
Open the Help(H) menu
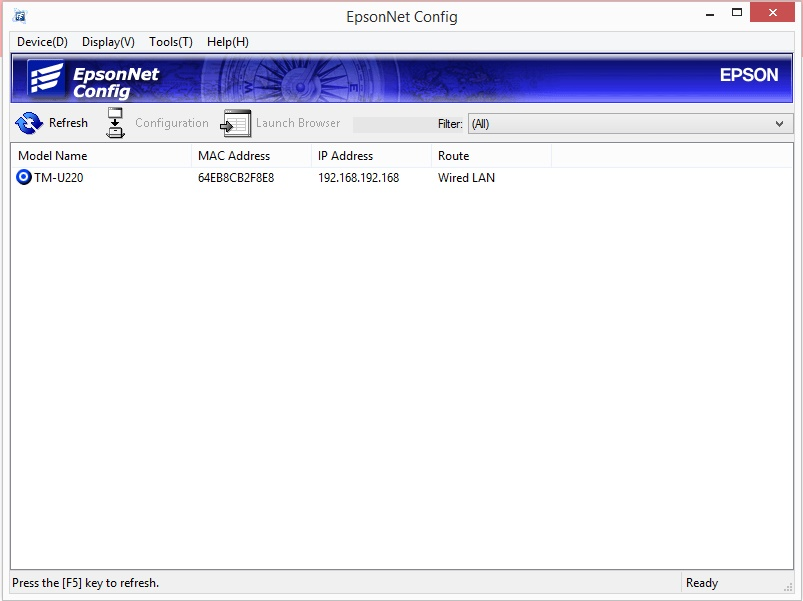point(228,42)
